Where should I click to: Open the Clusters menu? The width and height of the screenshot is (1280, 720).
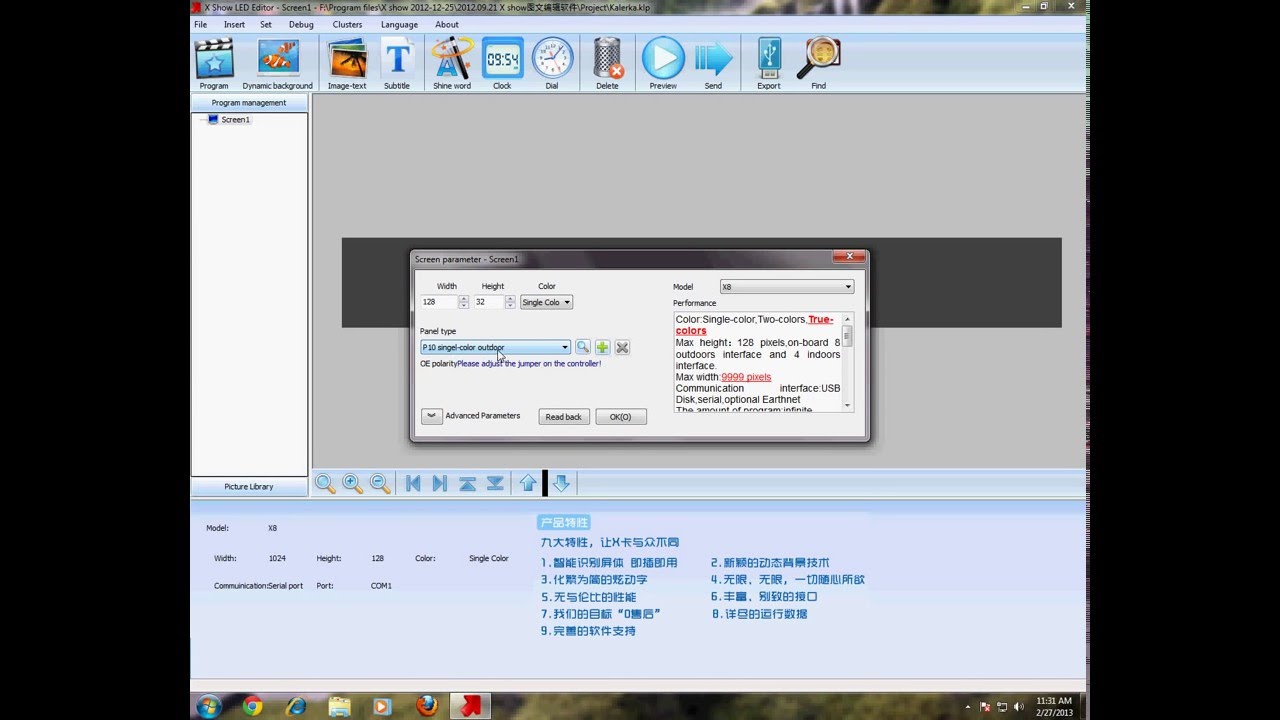tap(347, 24)
